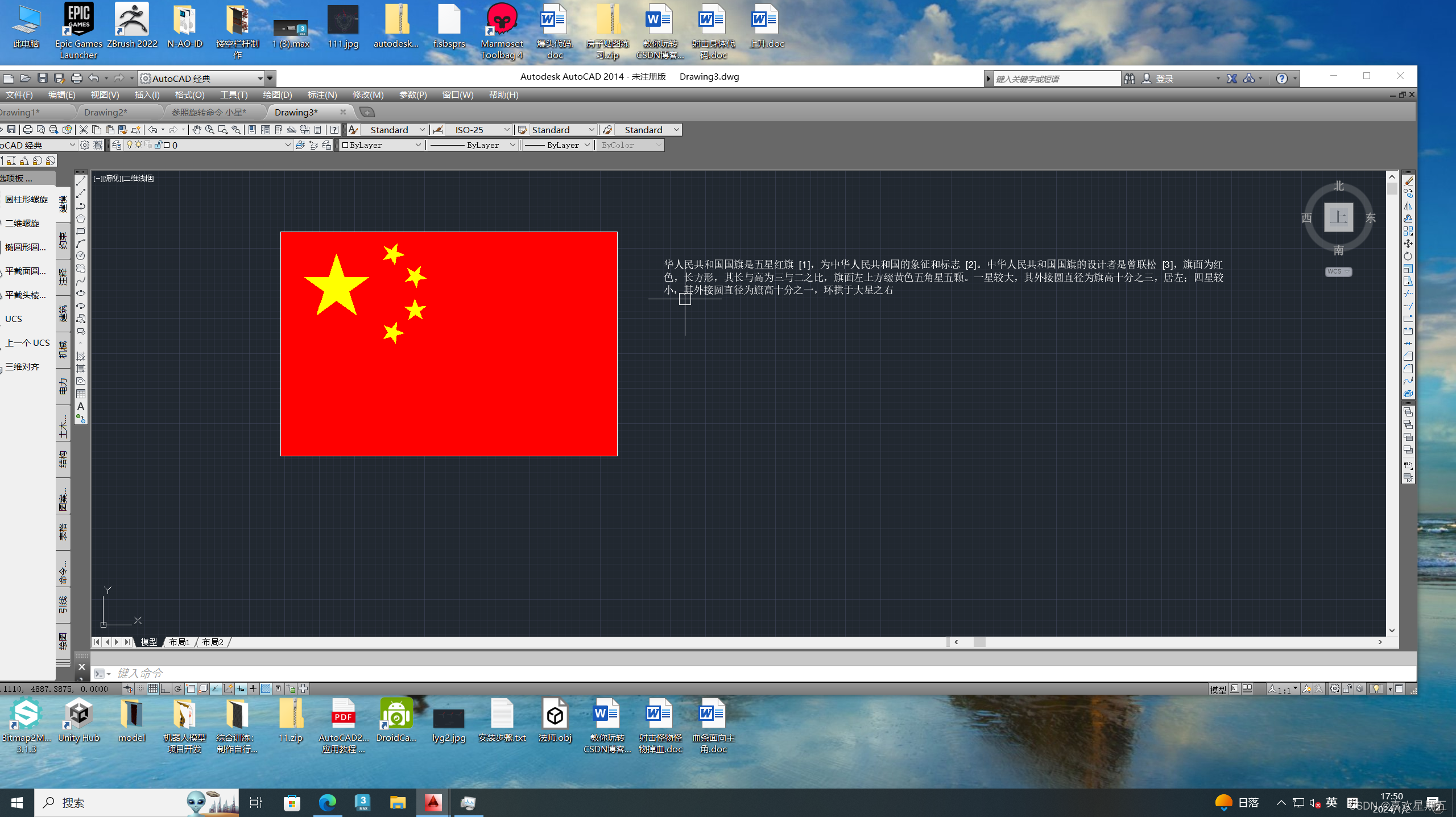Switch to the 布局1 layout tab
The height and width of the screenshot is (817, 1456).
(180, 642)
